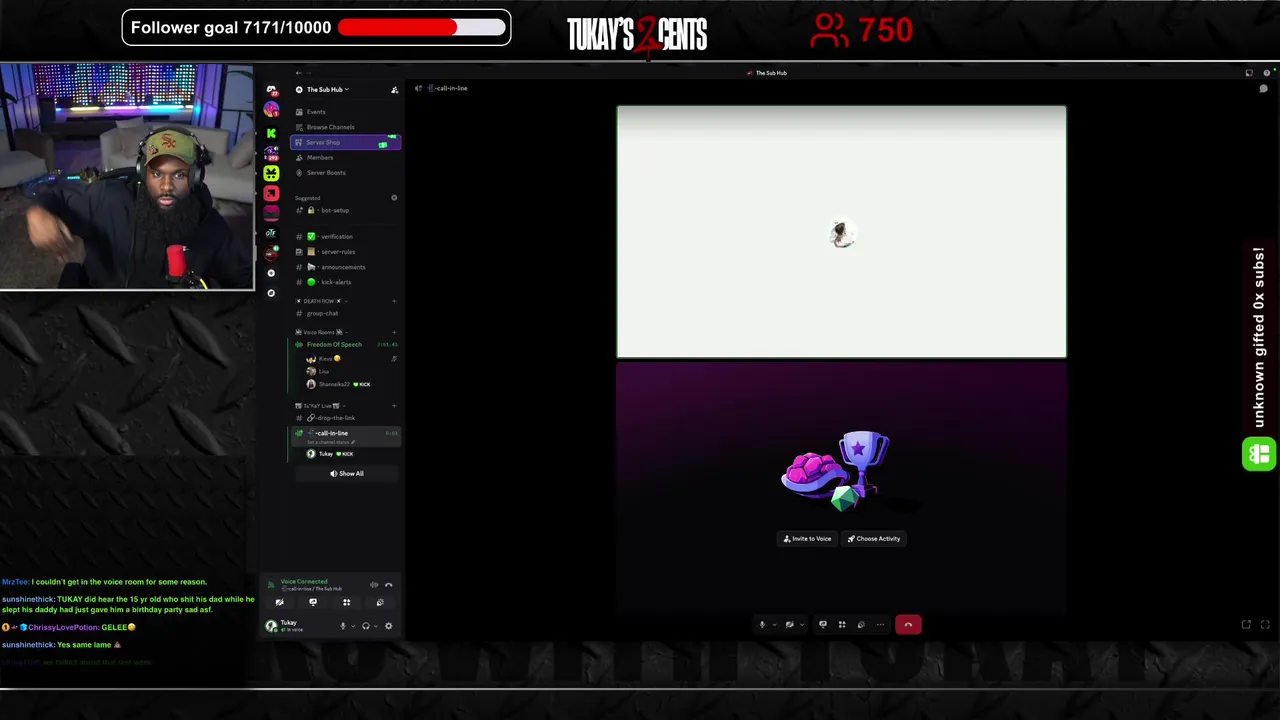This screenshot has width=1280, height=720.
Task: Open the noise suppression icon in the voice panel
Action: 374,585
